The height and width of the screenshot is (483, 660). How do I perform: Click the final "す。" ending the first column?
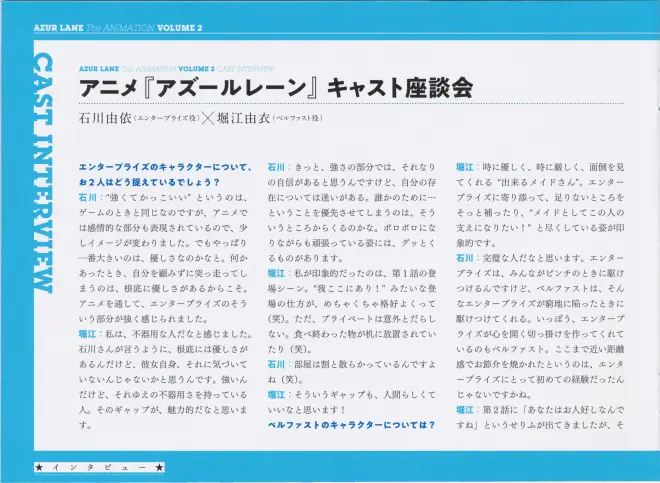[x=85, y=425]
